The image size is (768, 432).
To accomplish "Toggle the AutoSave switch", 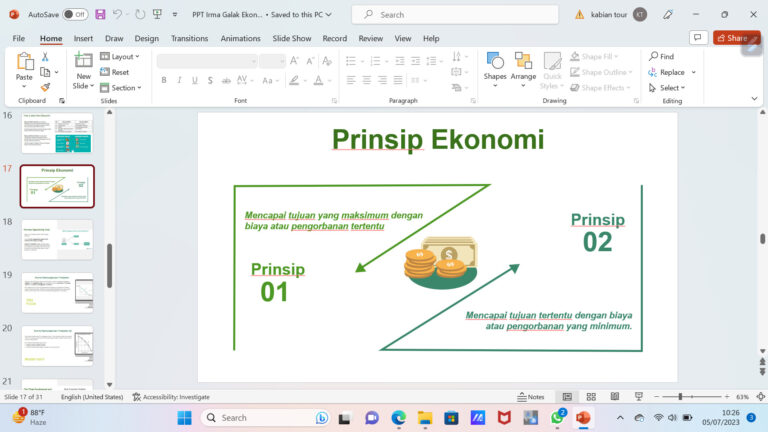I will pos(74,15).
